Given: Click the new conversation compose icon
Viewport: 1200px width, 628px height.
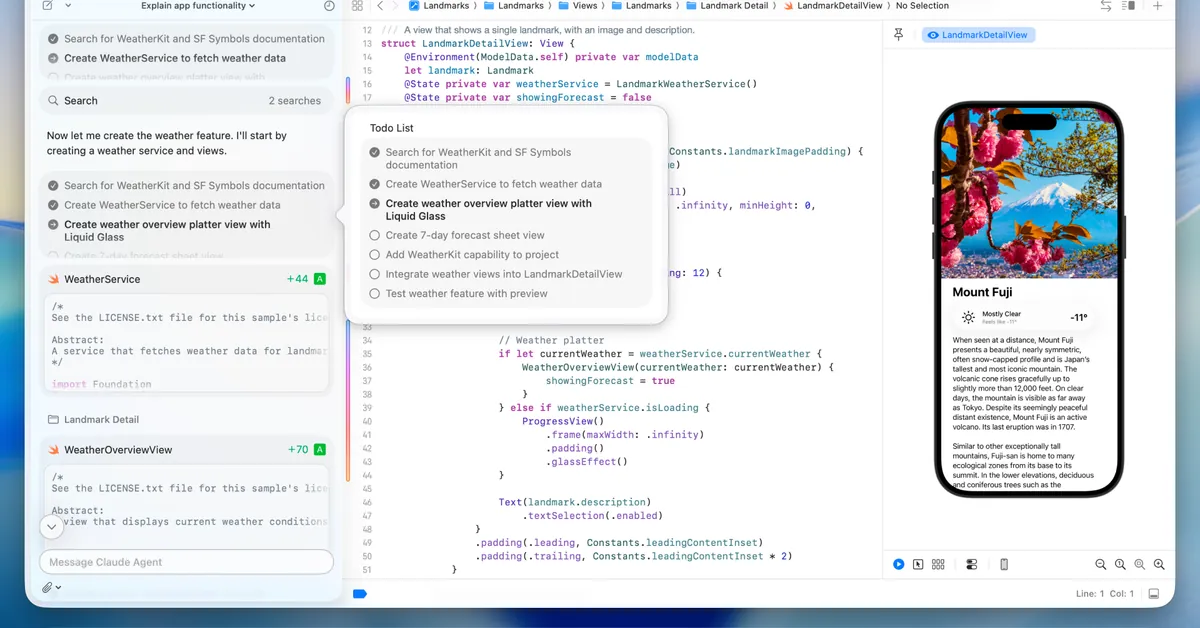Looking at the screenshot, I should 48,6.
